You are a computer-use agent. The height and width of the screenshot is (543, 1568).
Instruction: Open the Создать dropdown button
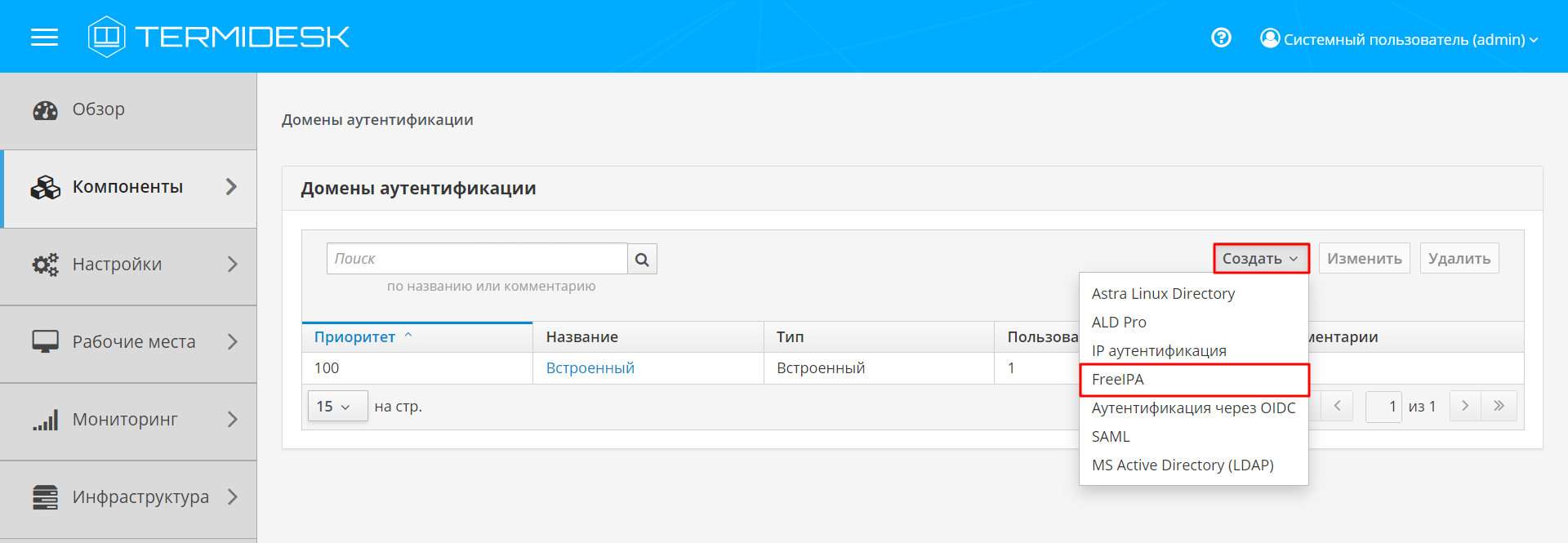tap(1260, 259)
